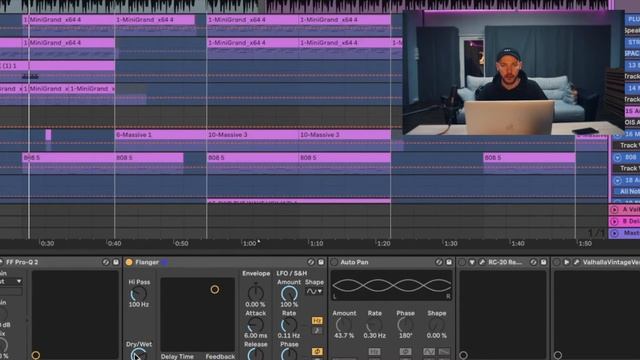Click the Flanger '100 Hz' Hi Pass value
The image size is (640, 360).
tap(139, 304)
